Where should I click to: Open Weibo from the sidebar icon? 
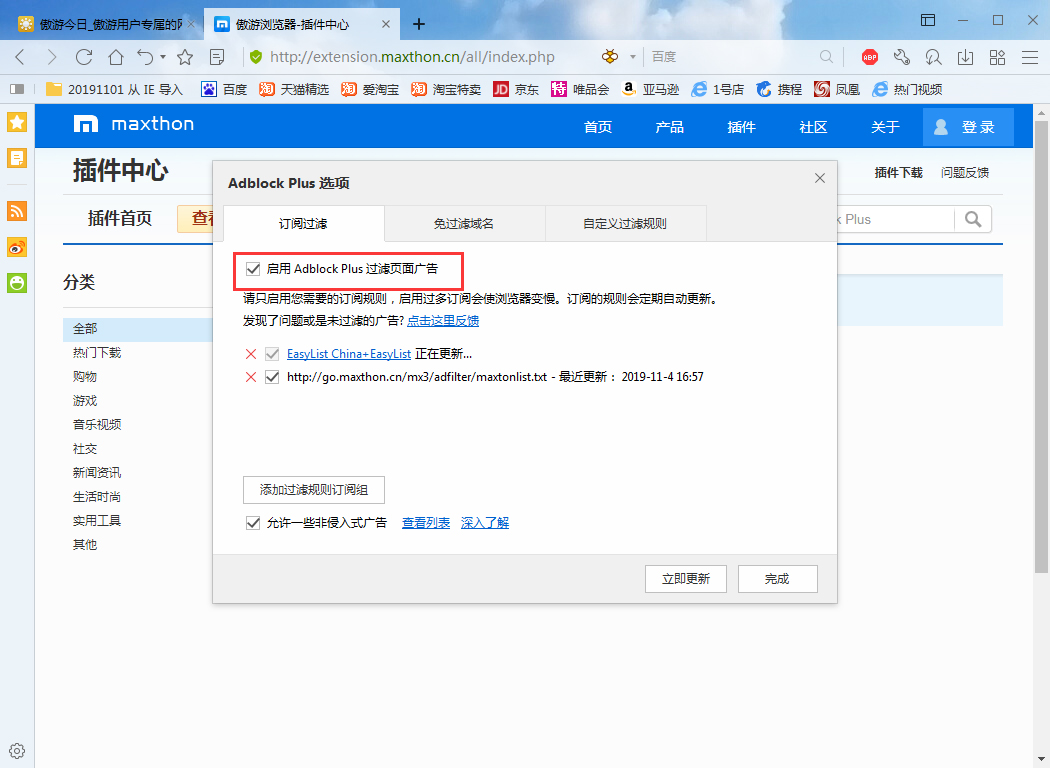tap(16, 247)
